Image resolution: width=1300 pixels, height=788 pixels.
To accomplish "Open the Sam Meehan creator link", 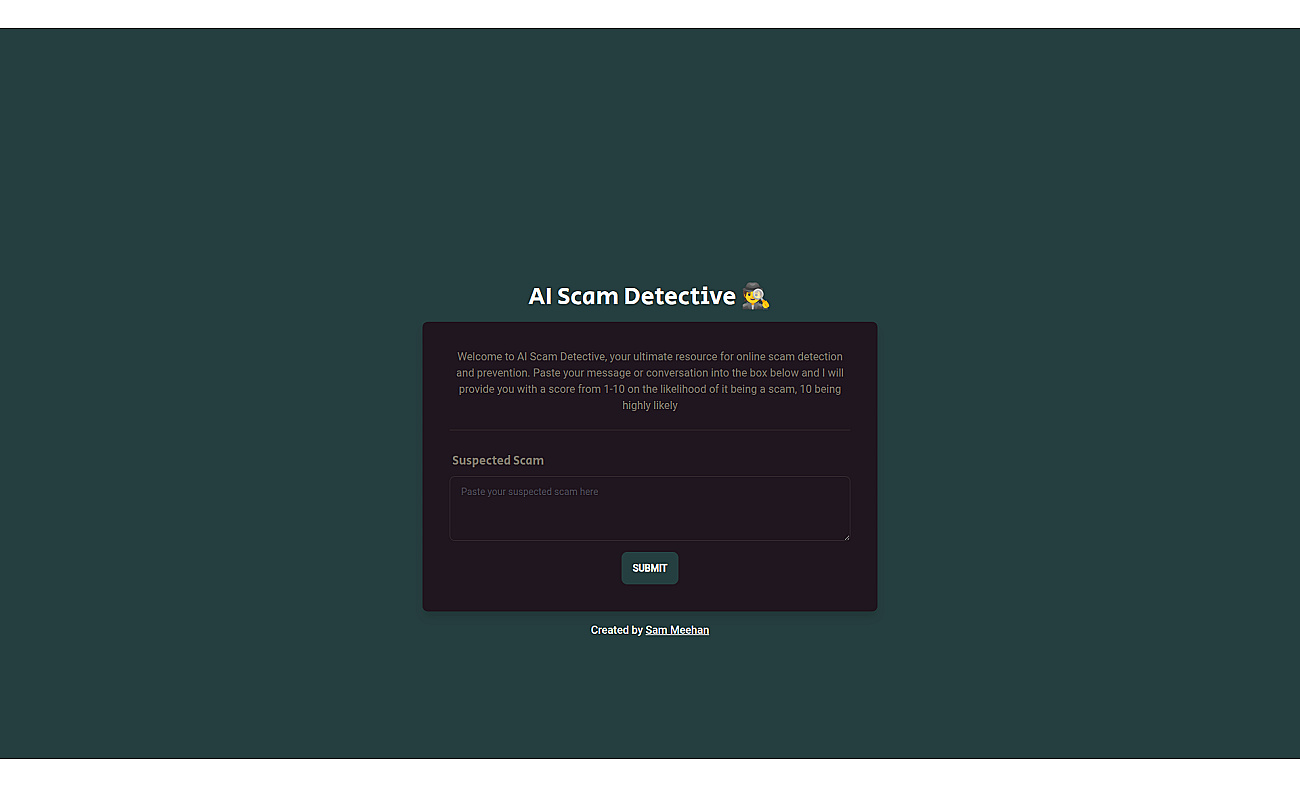I will [677, 630].
